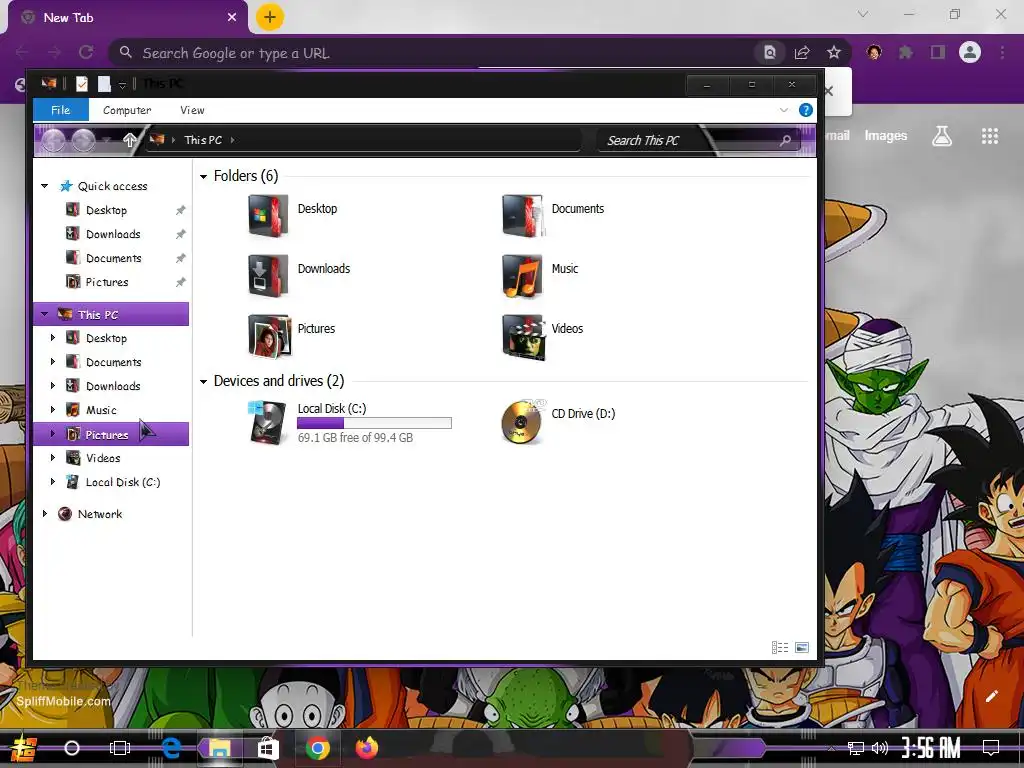Click New folder icon in quick access toolbar
Viewport: 1024px width, 768px height.
(104, 84)
